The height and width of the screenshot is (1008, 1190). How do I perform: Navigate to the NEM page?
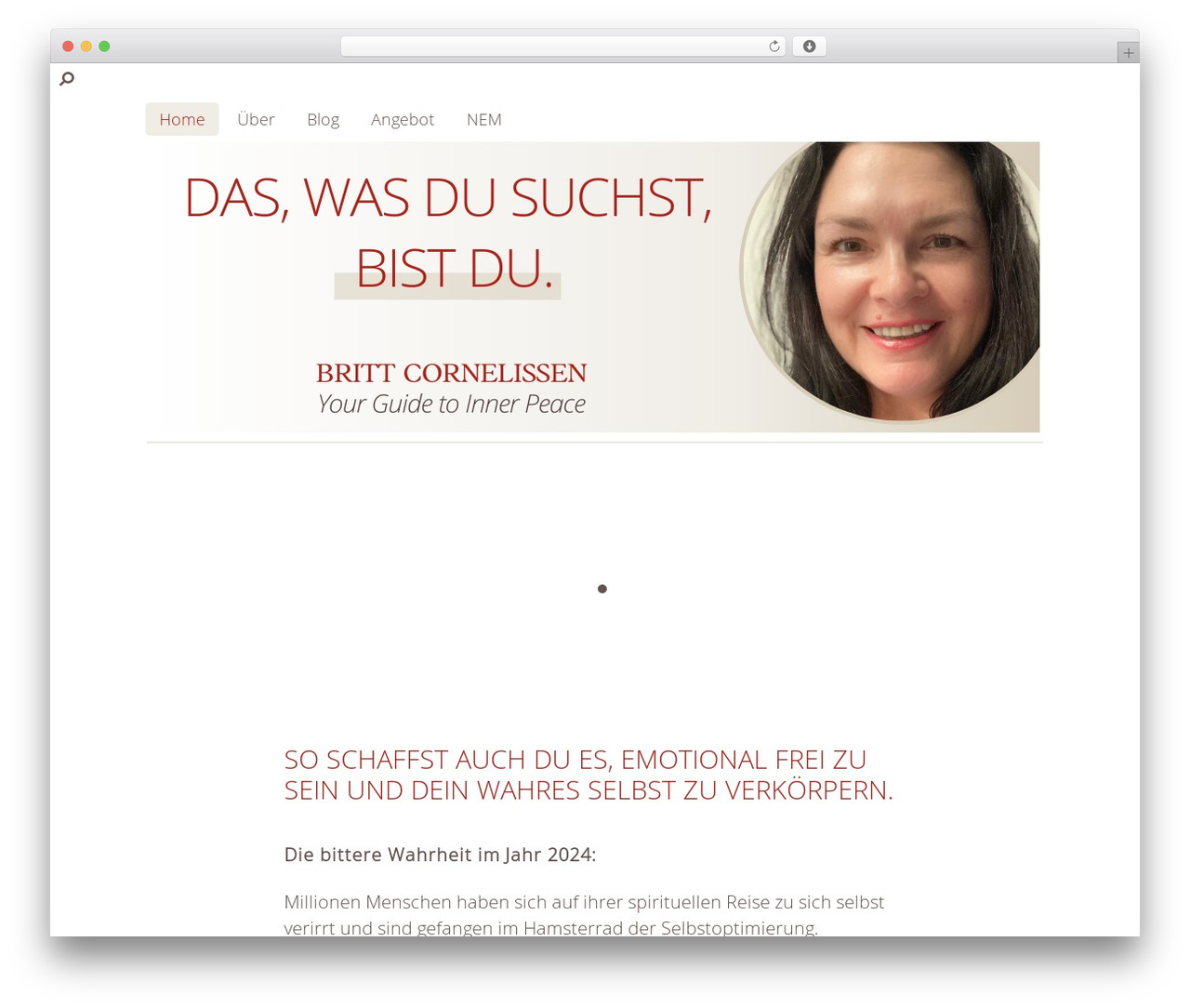[x=484, y=119]
